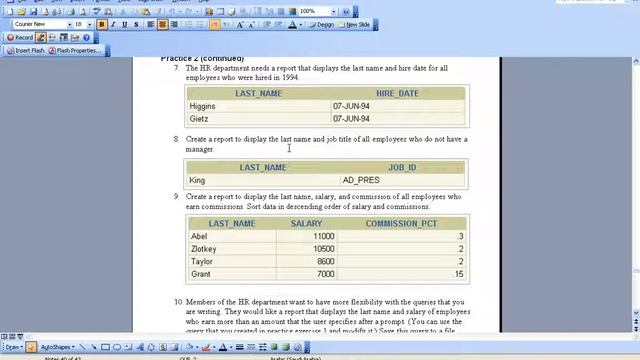
Task: Toggle Bold formatting
Action: tap(102, 25)
